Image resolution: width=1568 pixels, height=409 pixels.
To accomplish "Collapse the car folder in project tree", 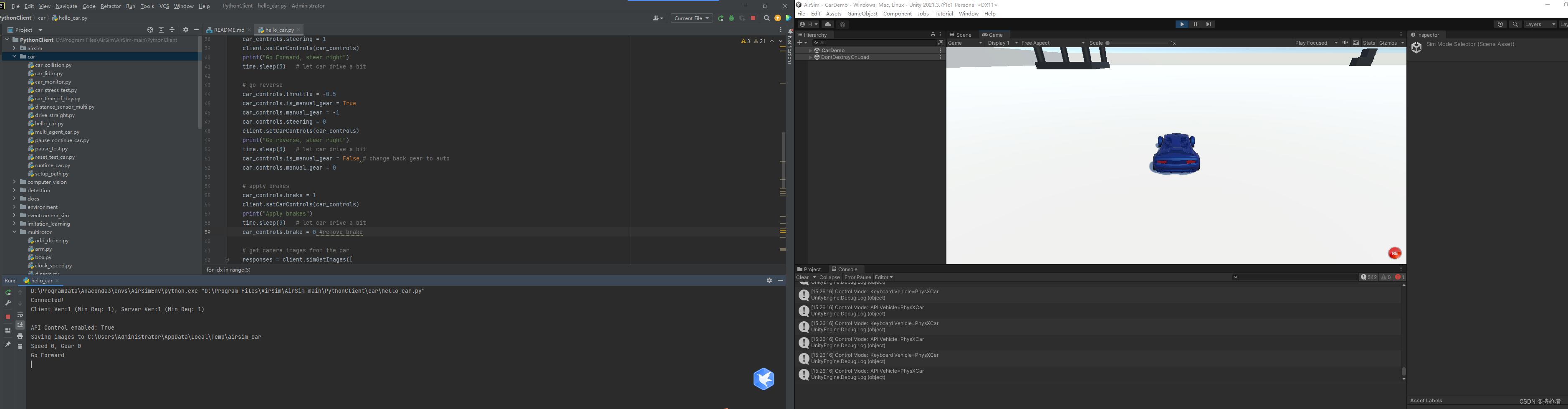I will pyautogui.click(x=14, y=57).
